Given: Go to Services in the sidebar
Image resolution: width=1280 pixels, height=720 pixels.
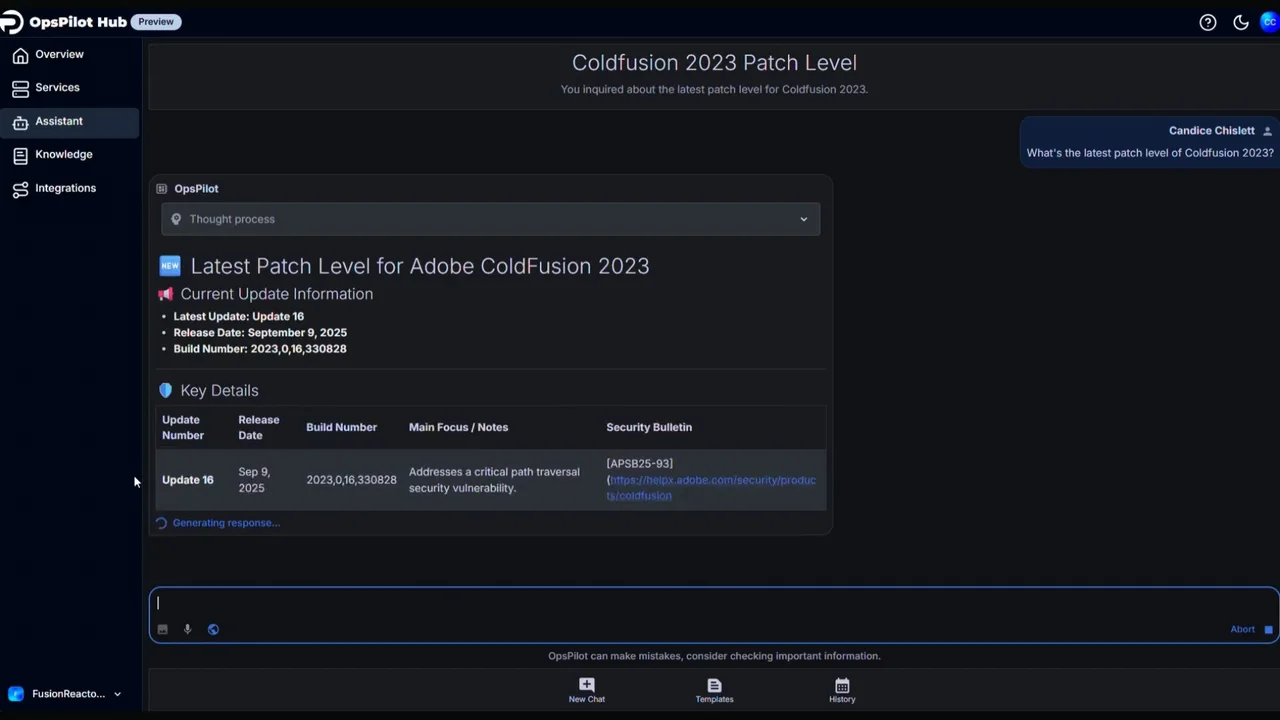Looking at the screenshot, I should [x=57, y=88].
